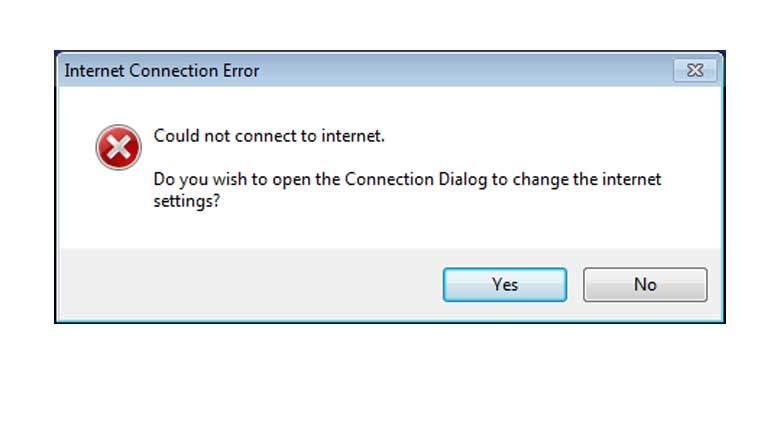Decline changing internet settings with No
The height and width of the screenshot is (438, 780).
point(645,285)
